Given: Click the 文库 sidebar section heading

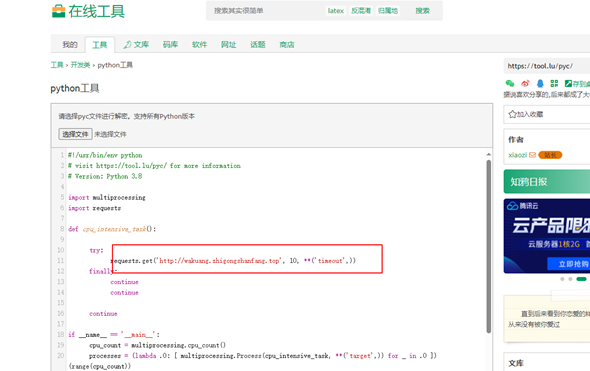Looking at the screenshot, I should [516, 363].
